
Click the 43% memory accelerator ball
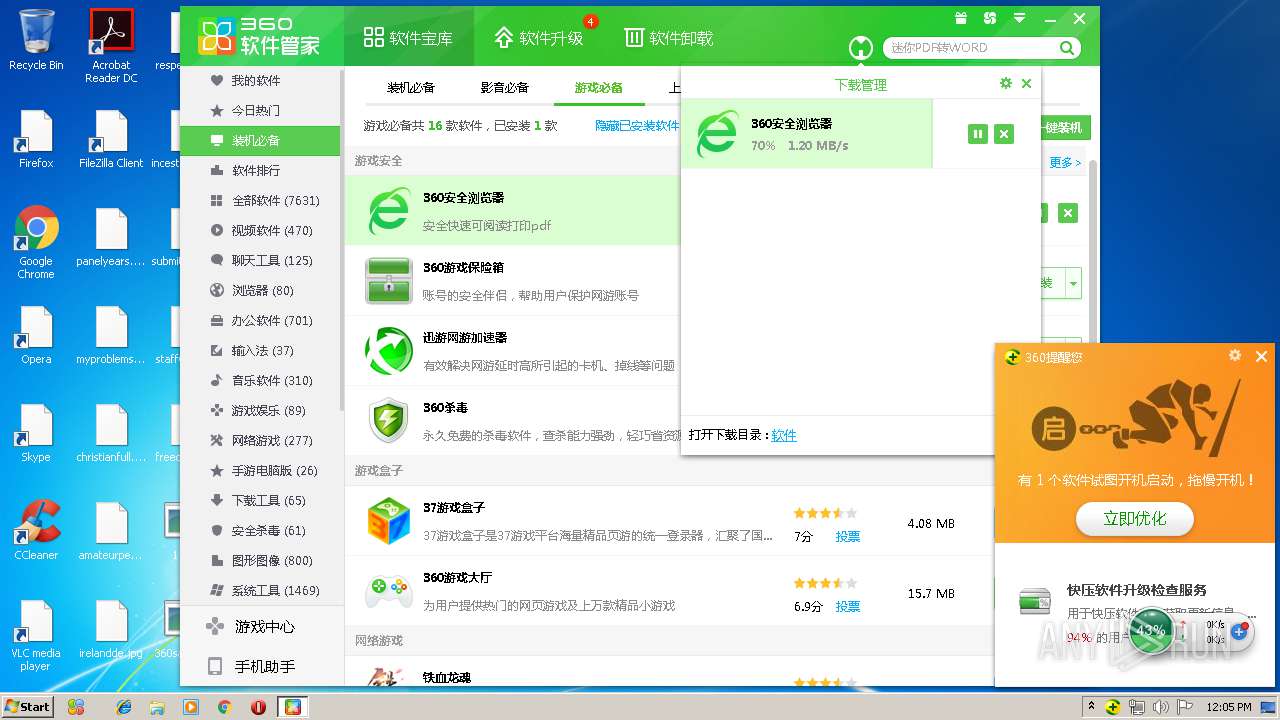tap(1150, 631)
